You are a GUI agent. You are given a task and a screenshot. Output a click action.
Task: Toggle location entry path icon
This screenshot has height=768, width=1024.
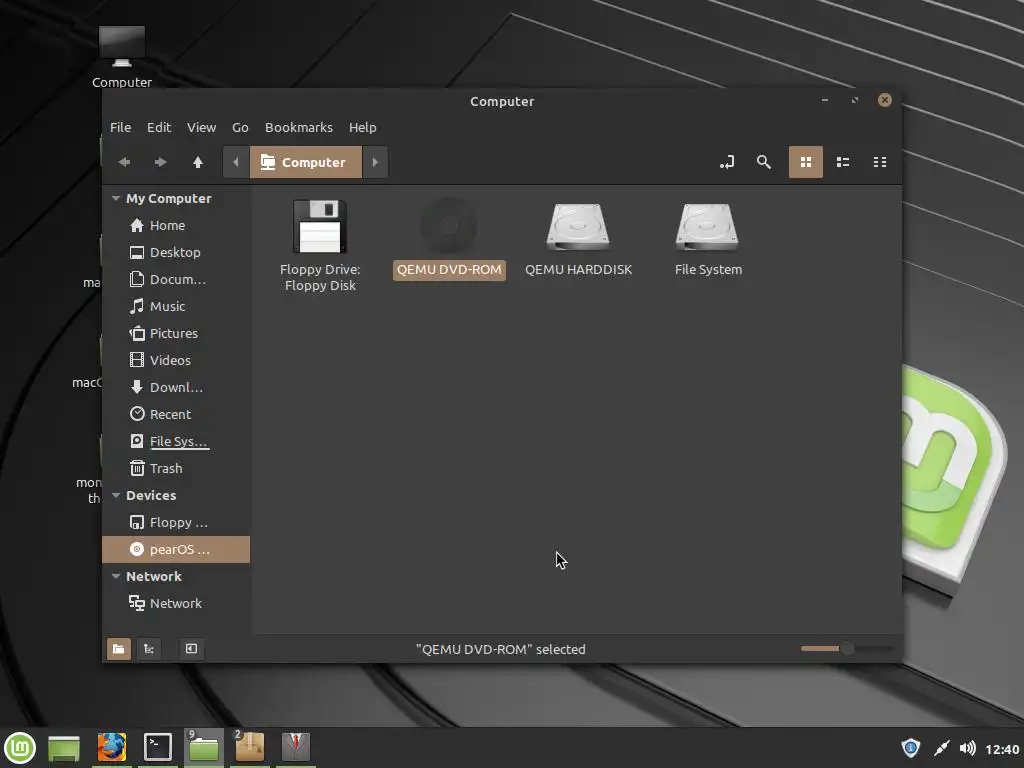pos(727,162)
